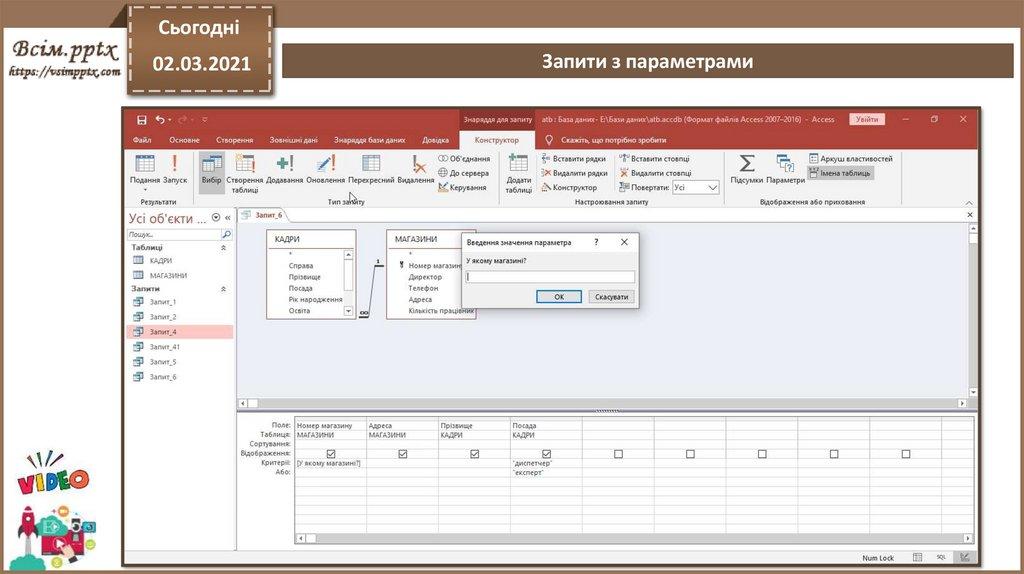The width and height of the screenshot is (1024, 574).
Task: Uncheck the show box for Номер магазину column
Action: (331, 453)
